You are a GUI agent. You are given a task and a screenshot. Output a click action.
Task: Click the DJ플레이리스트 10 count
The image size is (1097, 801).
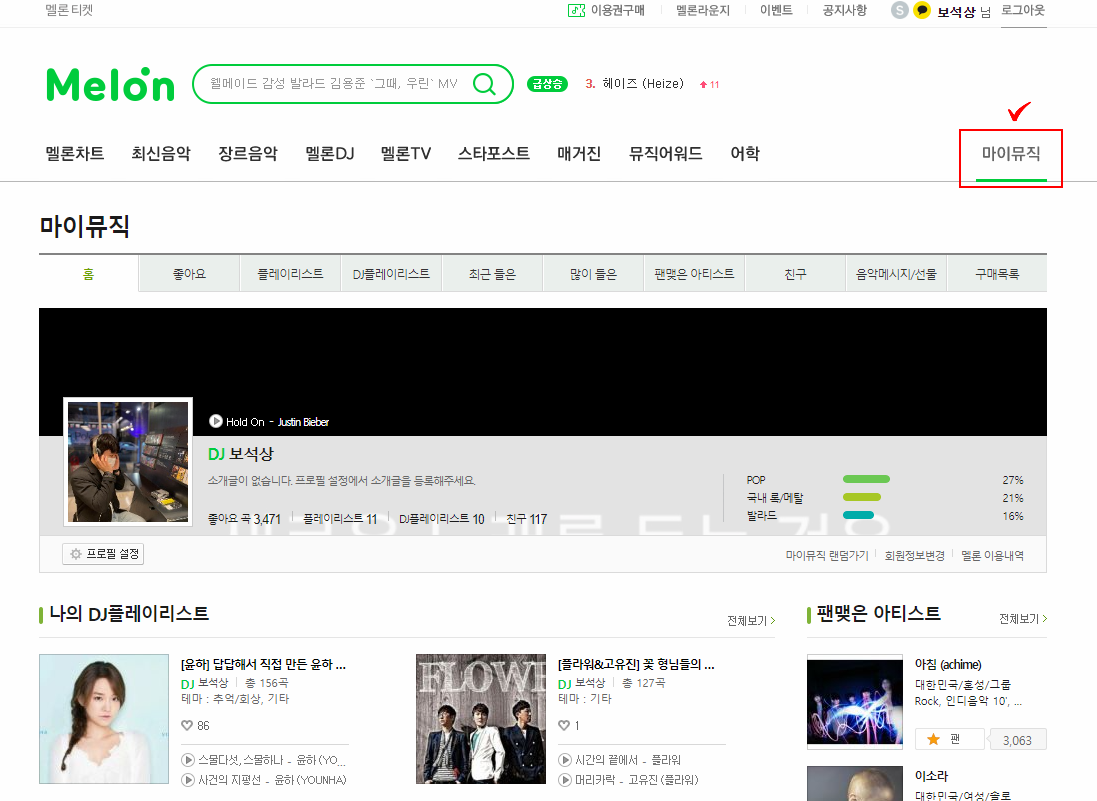[x=441, y=519]
